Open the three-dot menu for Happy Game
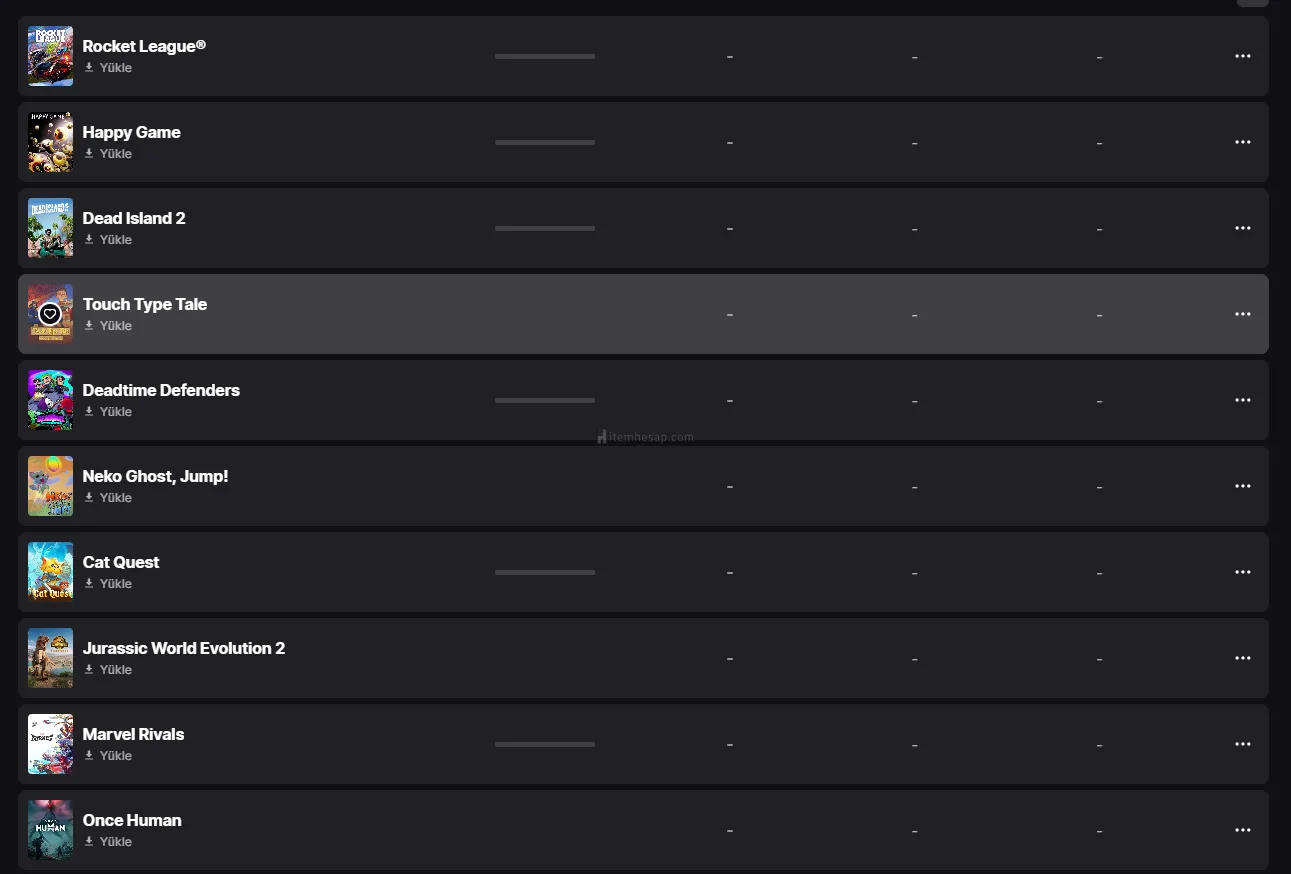This screenshot has height=874, width=1291. [x=1242, y=142]
